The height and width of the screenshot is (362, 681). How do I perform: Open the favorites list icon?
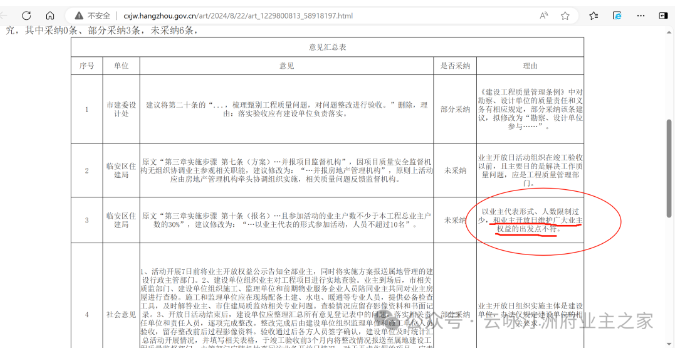click(593, 16)
